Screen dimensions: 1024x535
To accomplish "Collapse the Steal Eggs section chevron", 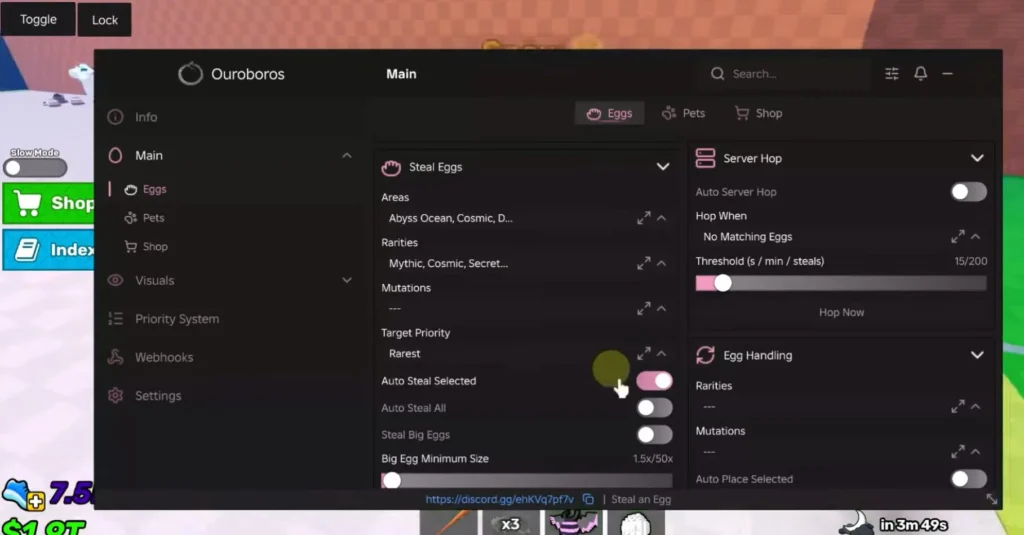I will pyautogui.click(x=663, y=167).
